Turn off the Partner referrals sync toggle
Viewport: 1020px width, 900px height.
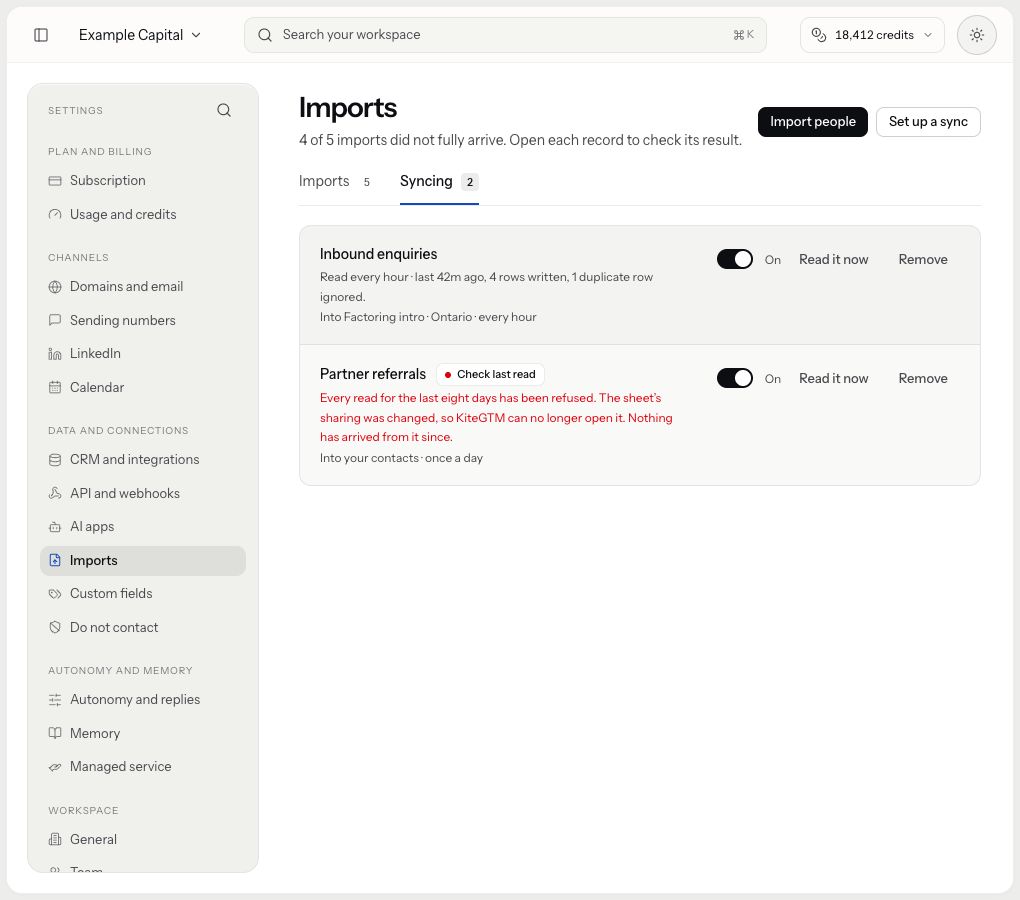coord(734,378)
